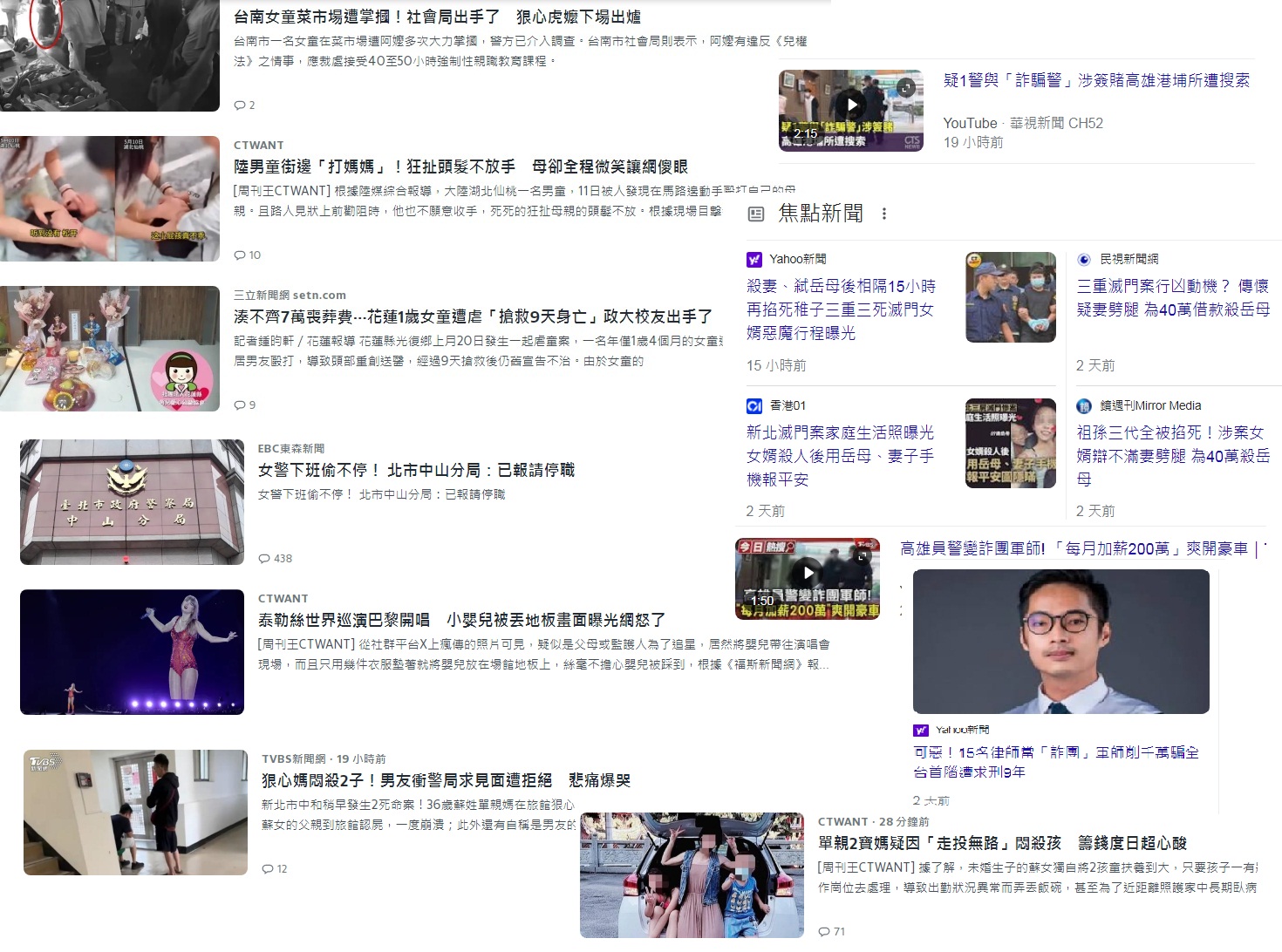Screen dimensions: 1282x952
Task: Open headline 三重滅門案行凶動機
Action: point(1172,297)
